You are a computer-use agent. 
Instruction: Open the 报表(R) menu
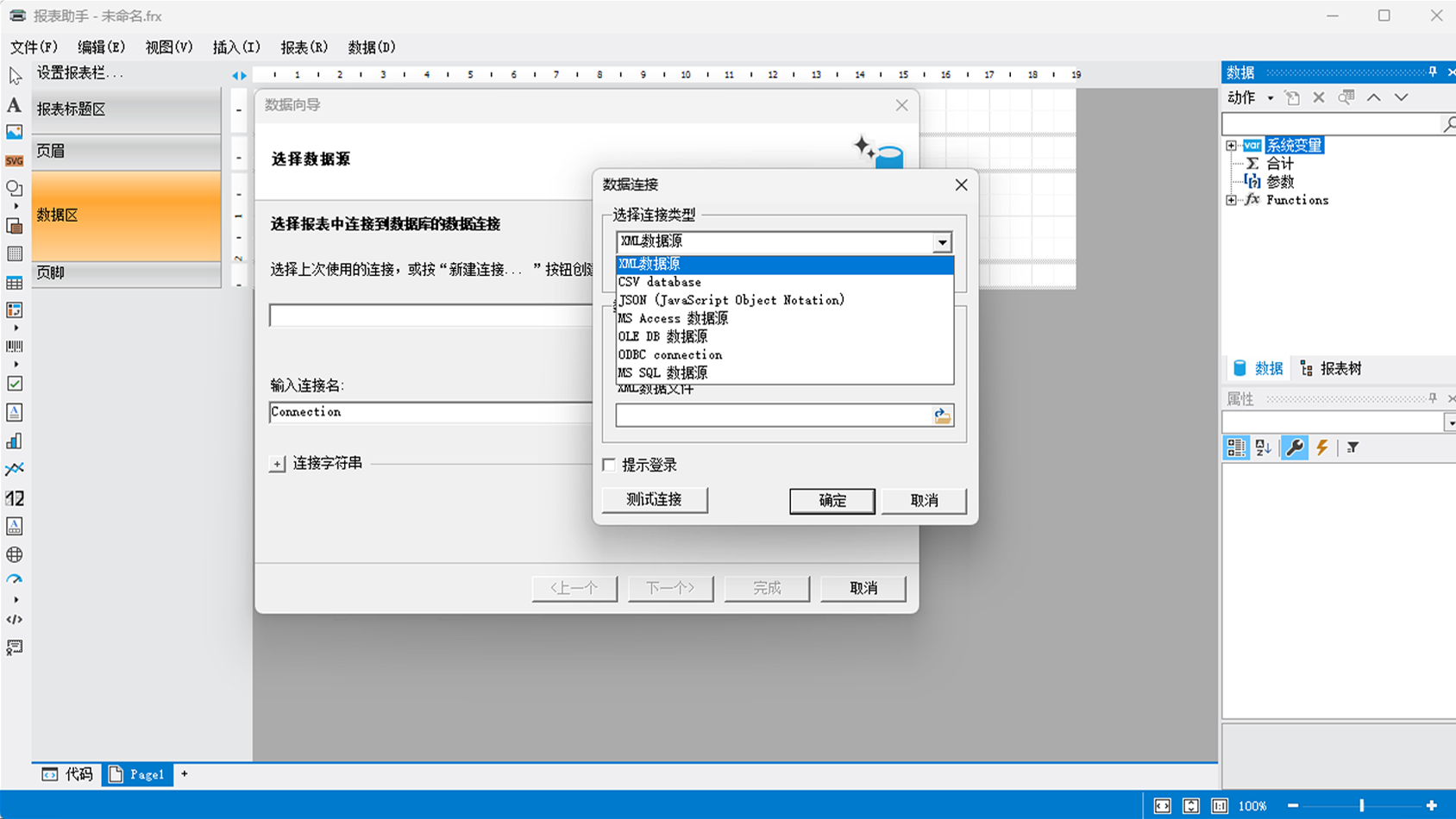304,47
